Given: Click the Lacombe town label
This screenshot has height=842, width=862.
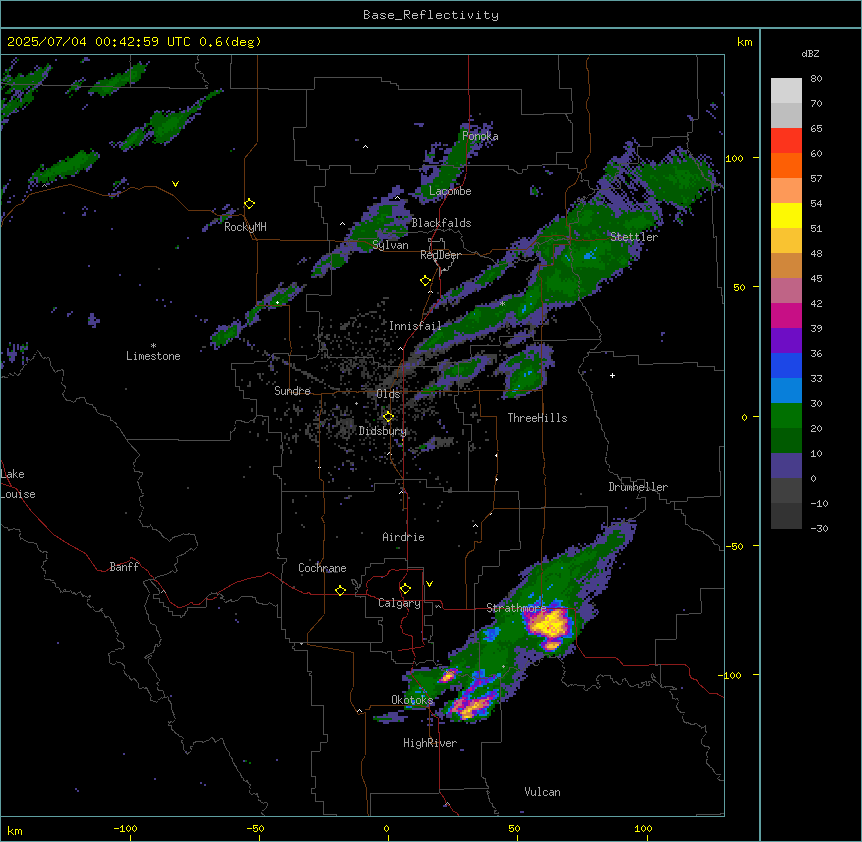Looking at the screenshot, I should coord(450,191).
